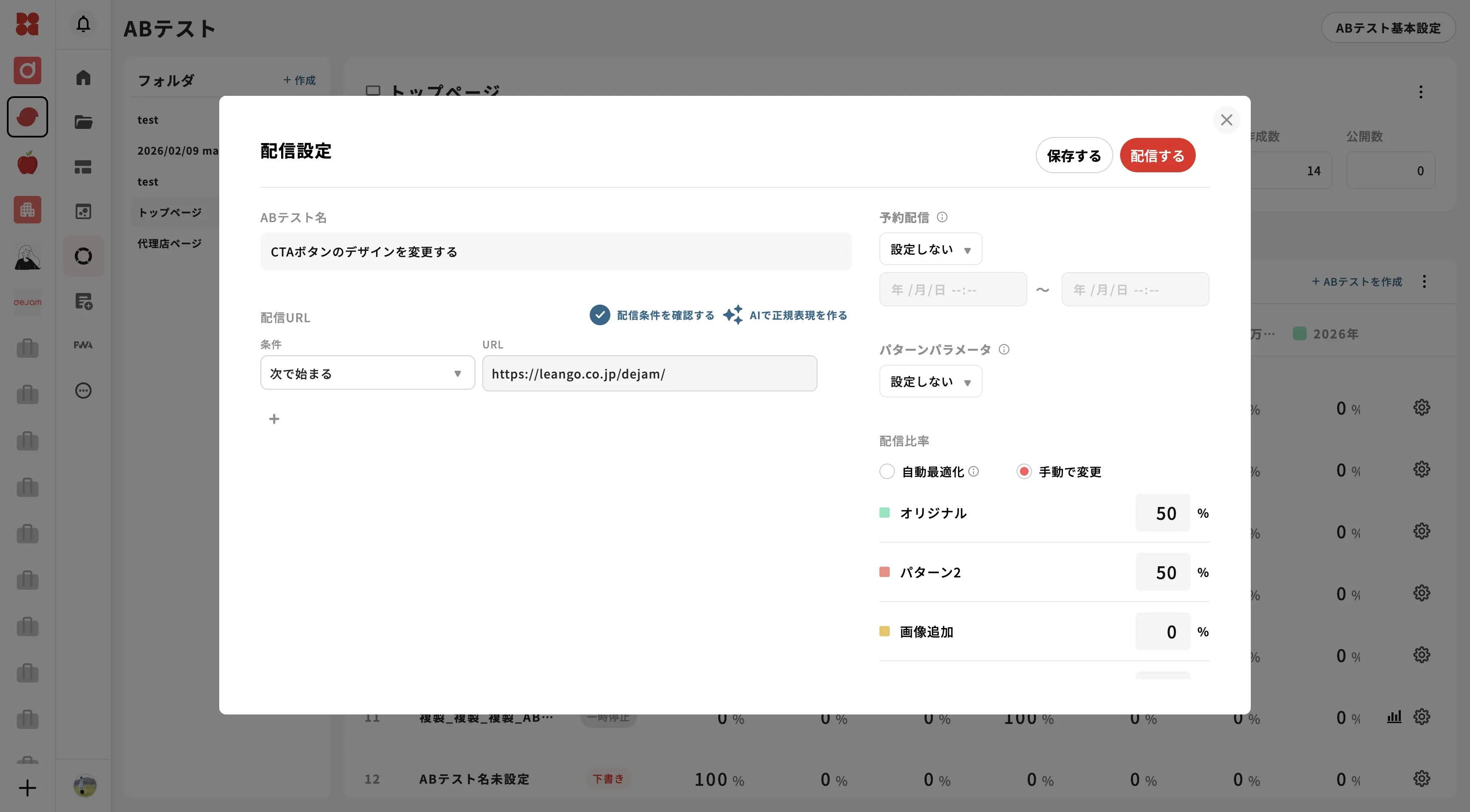Click the yellow 画像追加 color swatch
This screenshot has height=812, width=1470.
(x=885, y=631)
